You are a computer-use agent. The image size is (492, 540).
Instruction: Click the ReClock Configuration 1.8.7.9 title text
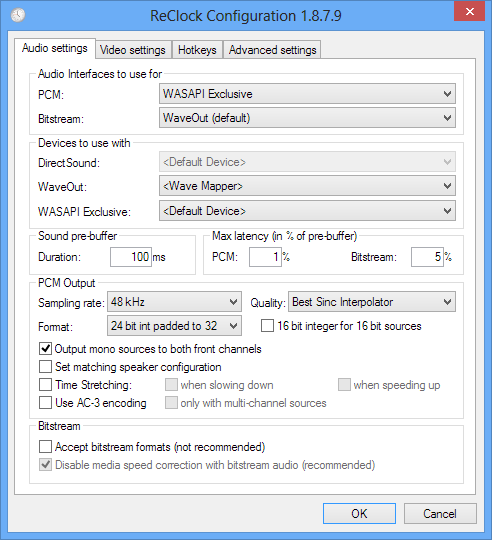[246, 16]
